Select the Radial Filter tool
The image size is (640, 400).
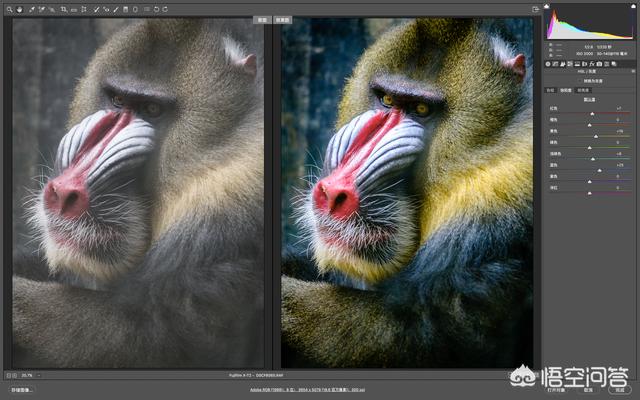tap(135, 9)
